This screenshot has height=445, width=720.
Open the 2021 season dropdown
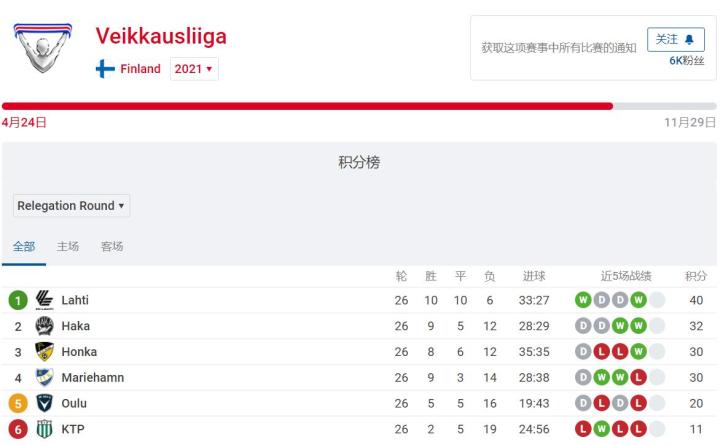click(x=194, y=70)
